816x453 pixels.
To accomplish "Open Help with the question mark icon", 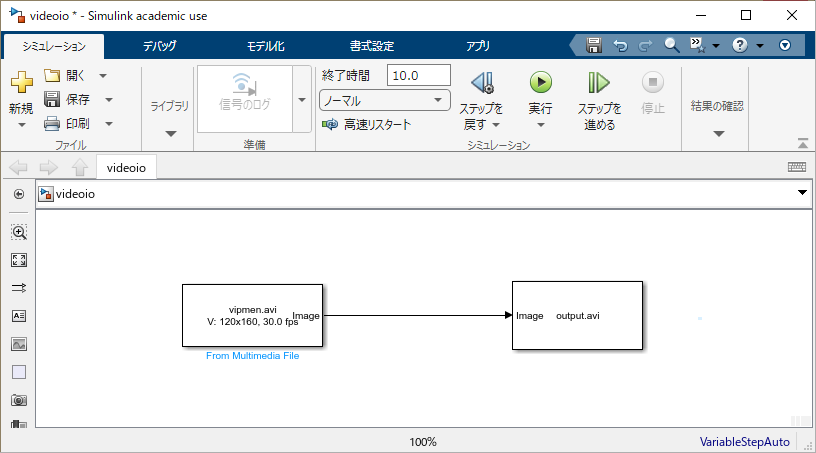I will [x=740, y=45].
